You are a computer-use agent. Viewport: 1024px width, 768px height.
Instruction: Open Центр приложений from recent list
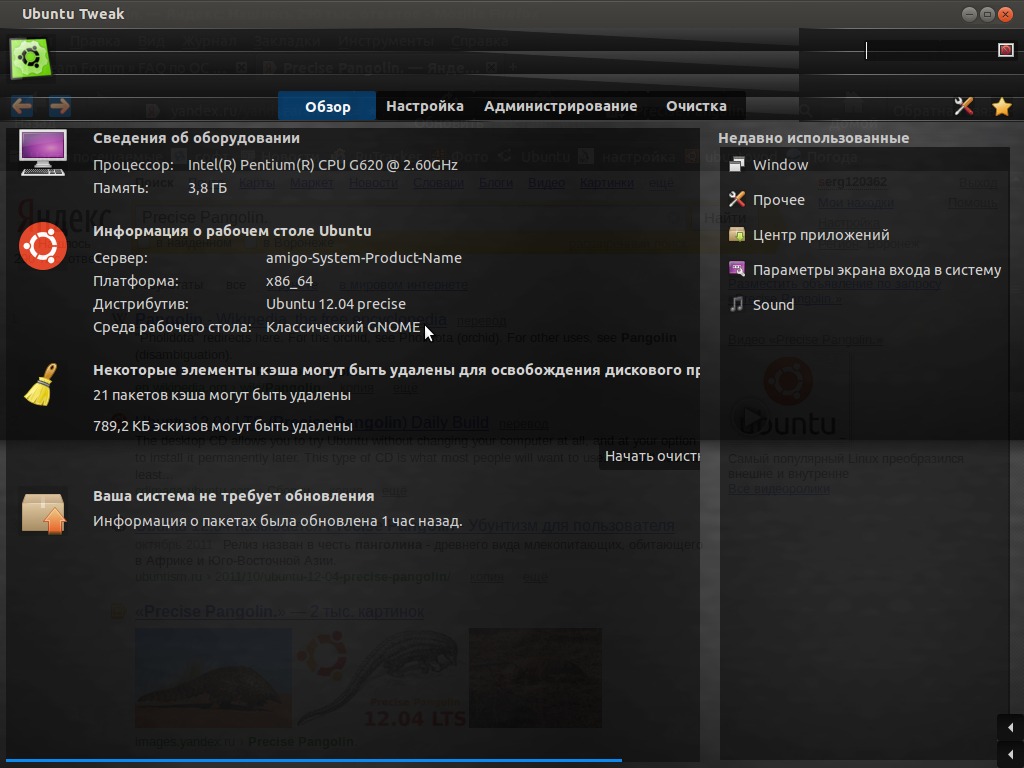(x=821, y=234)
